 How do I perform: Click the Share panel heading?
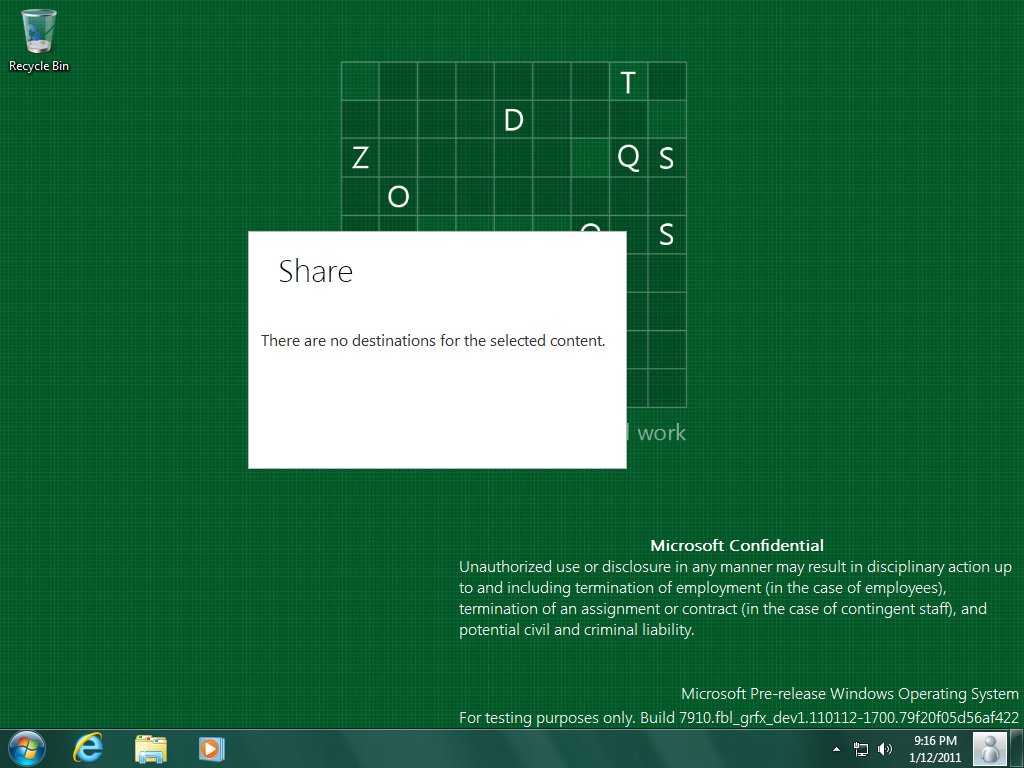point(315,271)
